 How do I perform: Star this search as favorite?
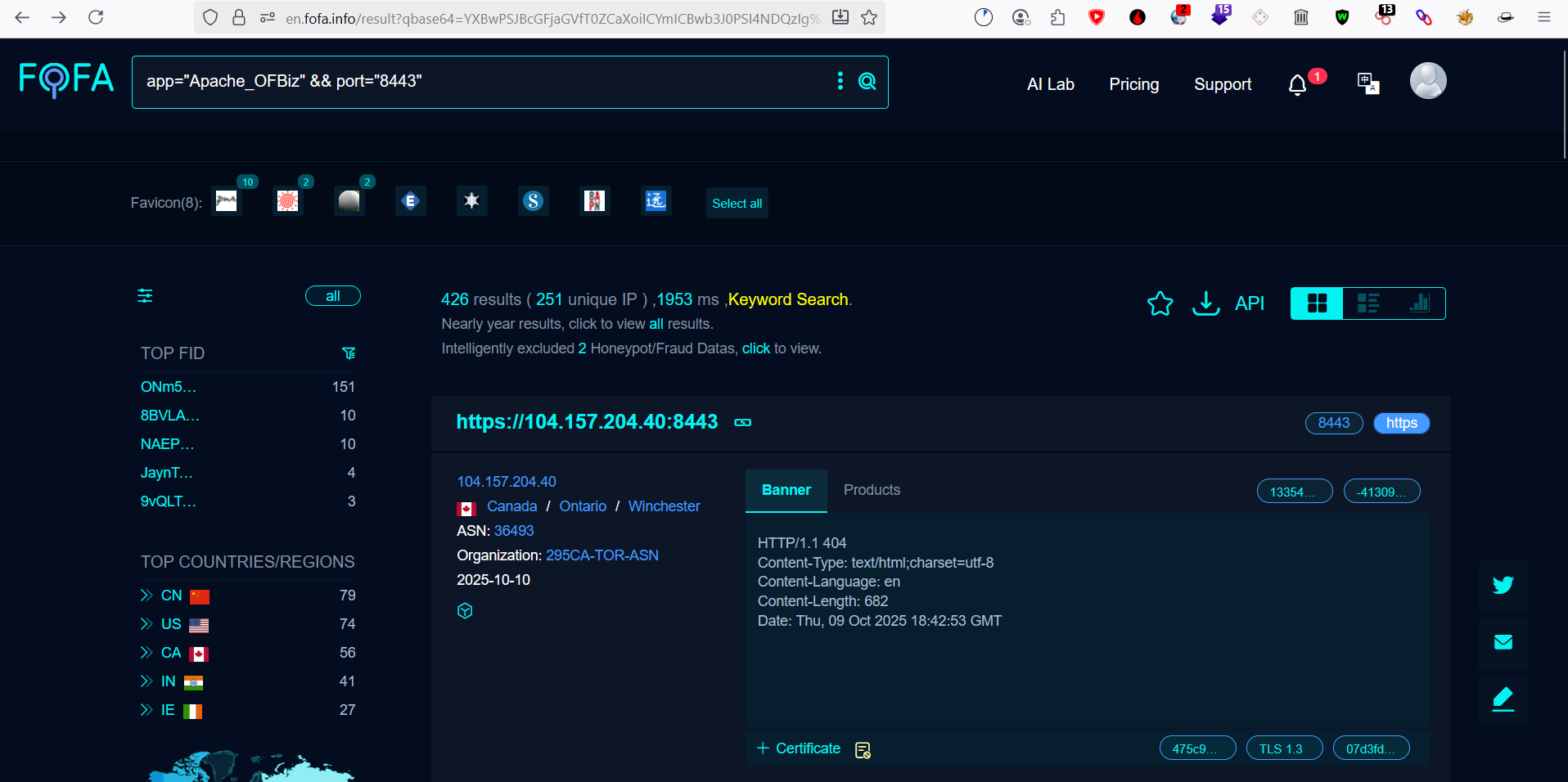[x=1160, y=303]
